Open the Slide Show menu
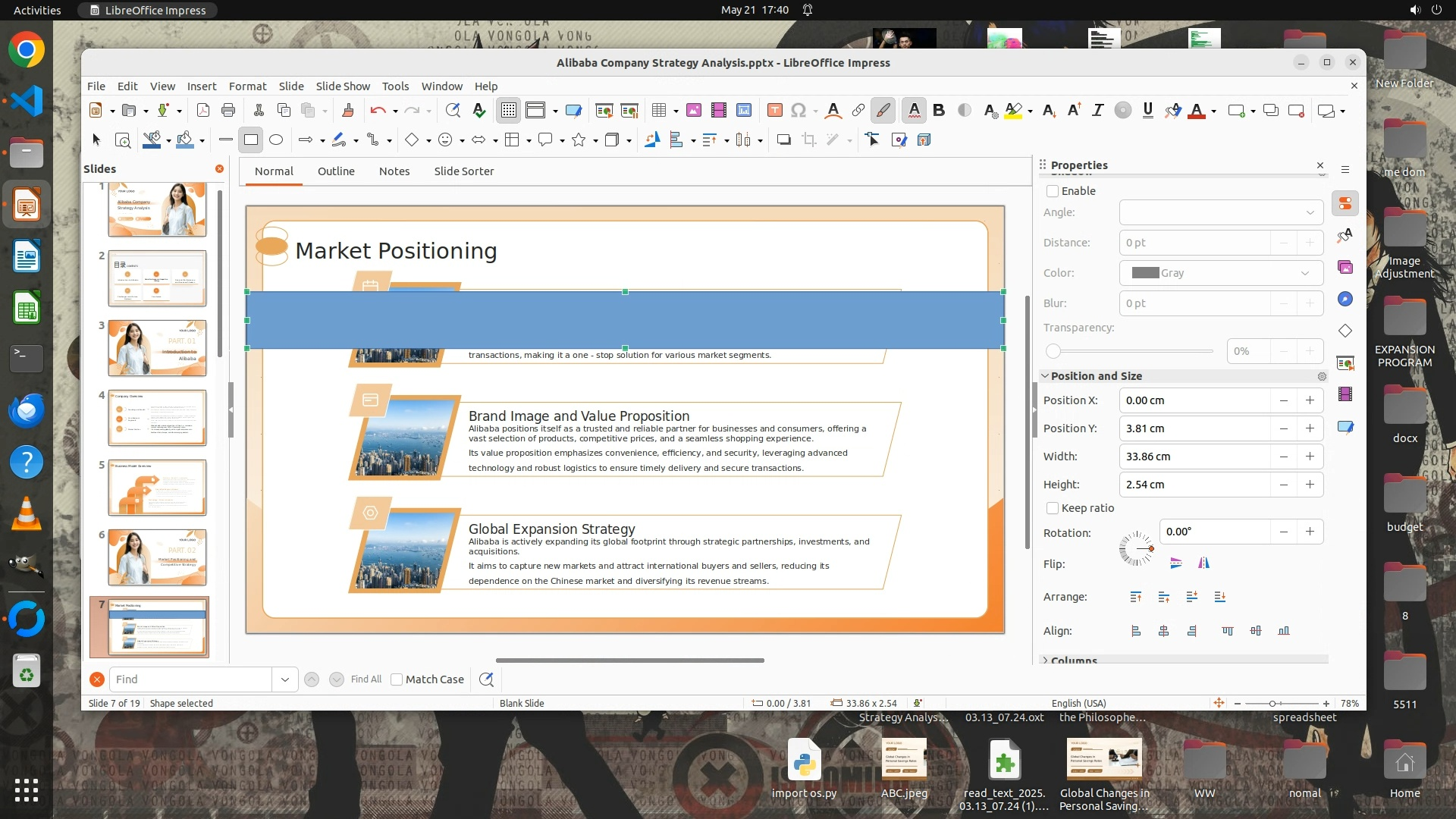1456x819 pixels. [343, 86]
